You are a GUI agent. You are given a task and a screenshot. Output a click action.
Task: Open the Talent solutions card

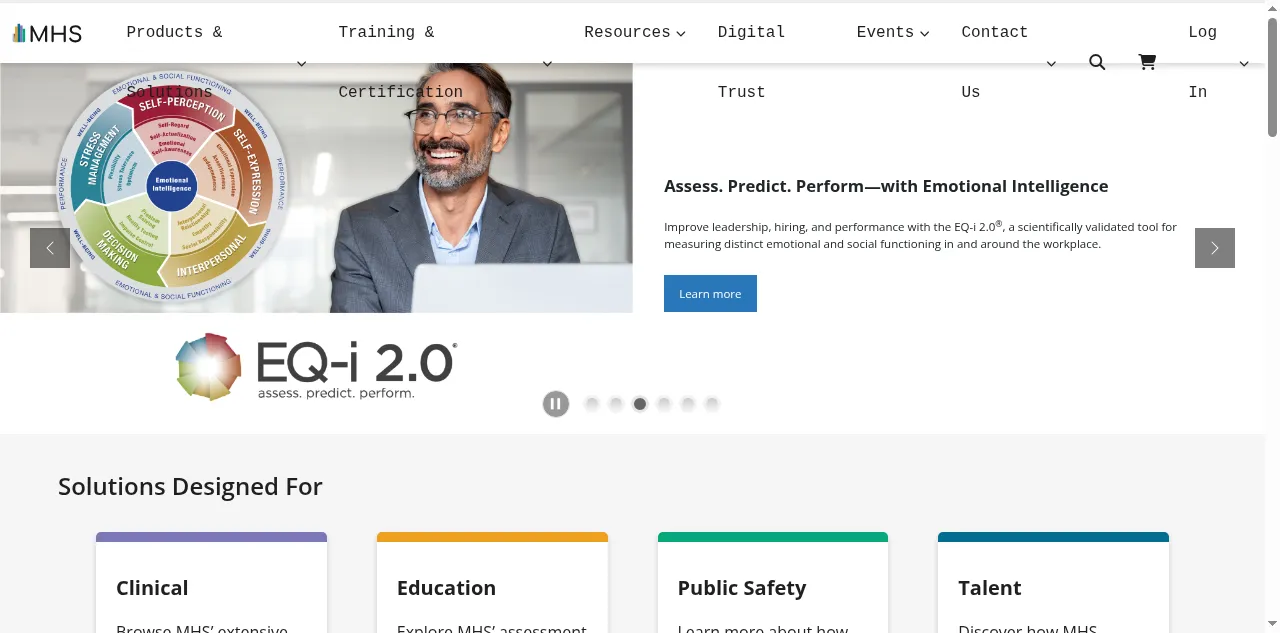tap(1053, 583)
